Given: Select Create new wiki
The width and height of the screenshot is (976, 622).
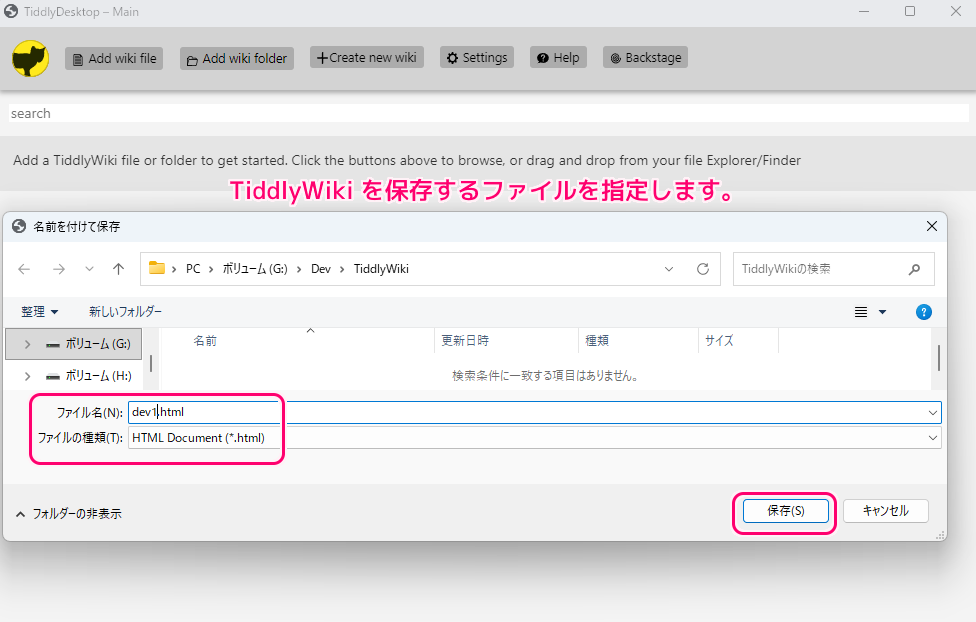Looking at the screenshot, I should point(366,57).
